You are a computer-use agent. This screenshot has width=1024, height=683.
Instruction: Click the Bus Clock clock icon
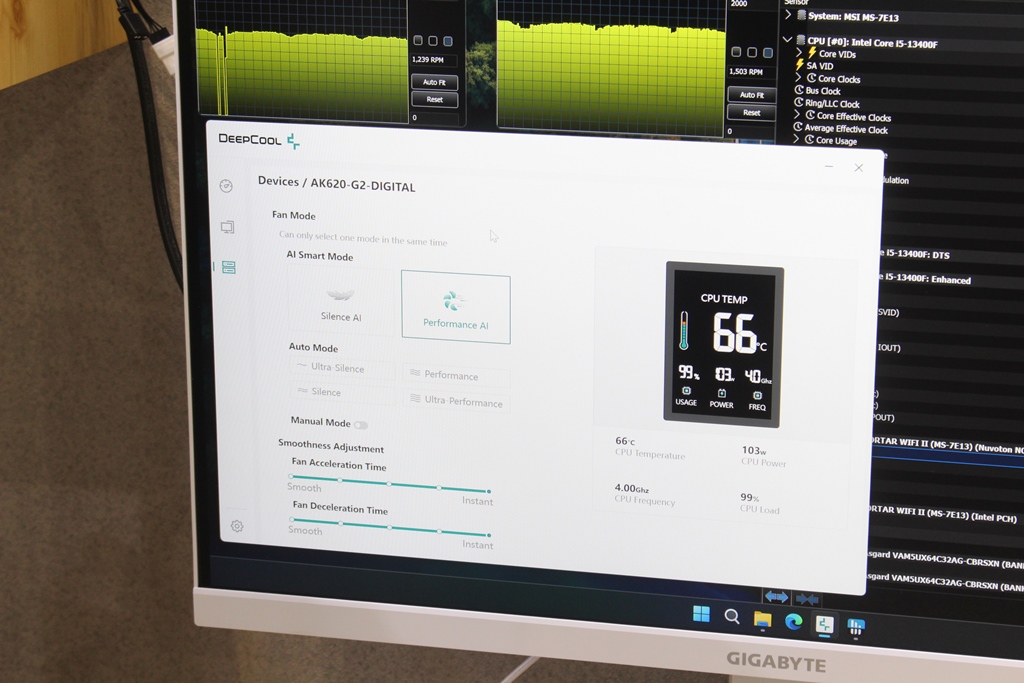799,90
